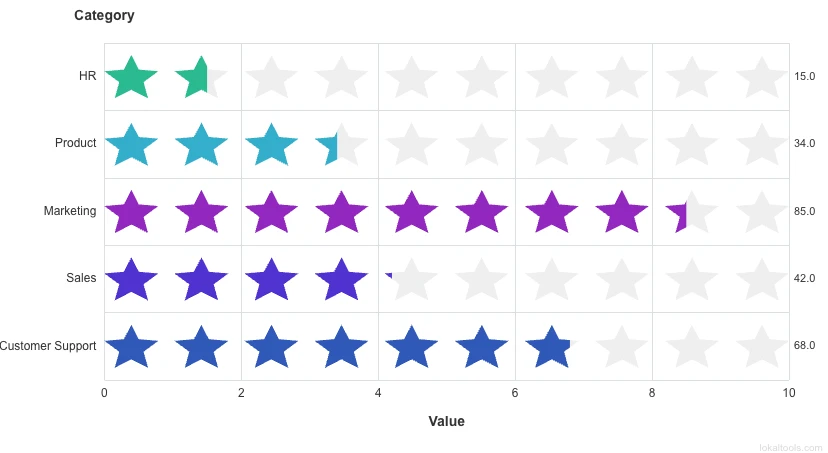This screenshot has height=453, width=828.
Task: Click the Category axis title
Action: (104, 16)
